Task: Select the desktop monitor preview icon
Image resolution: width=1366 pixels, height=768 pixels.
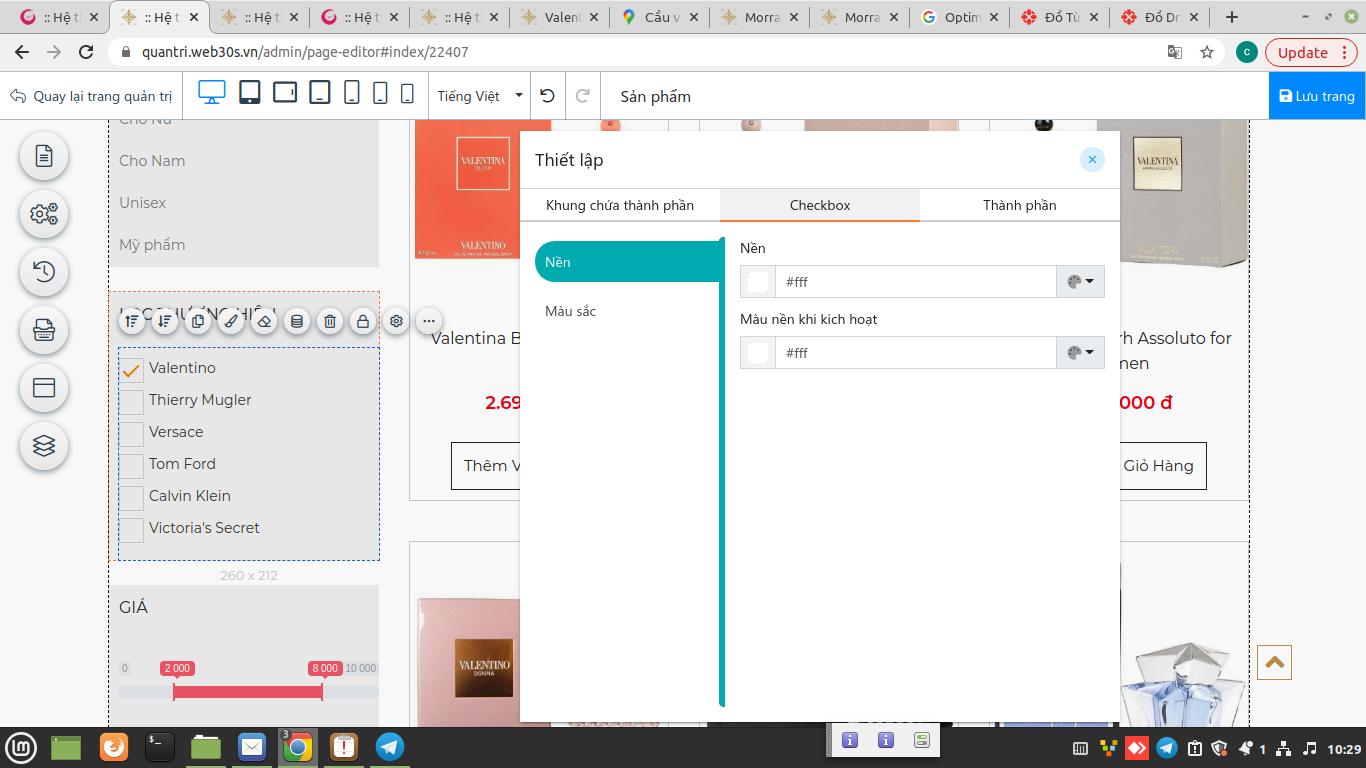Action: point(212,93)
